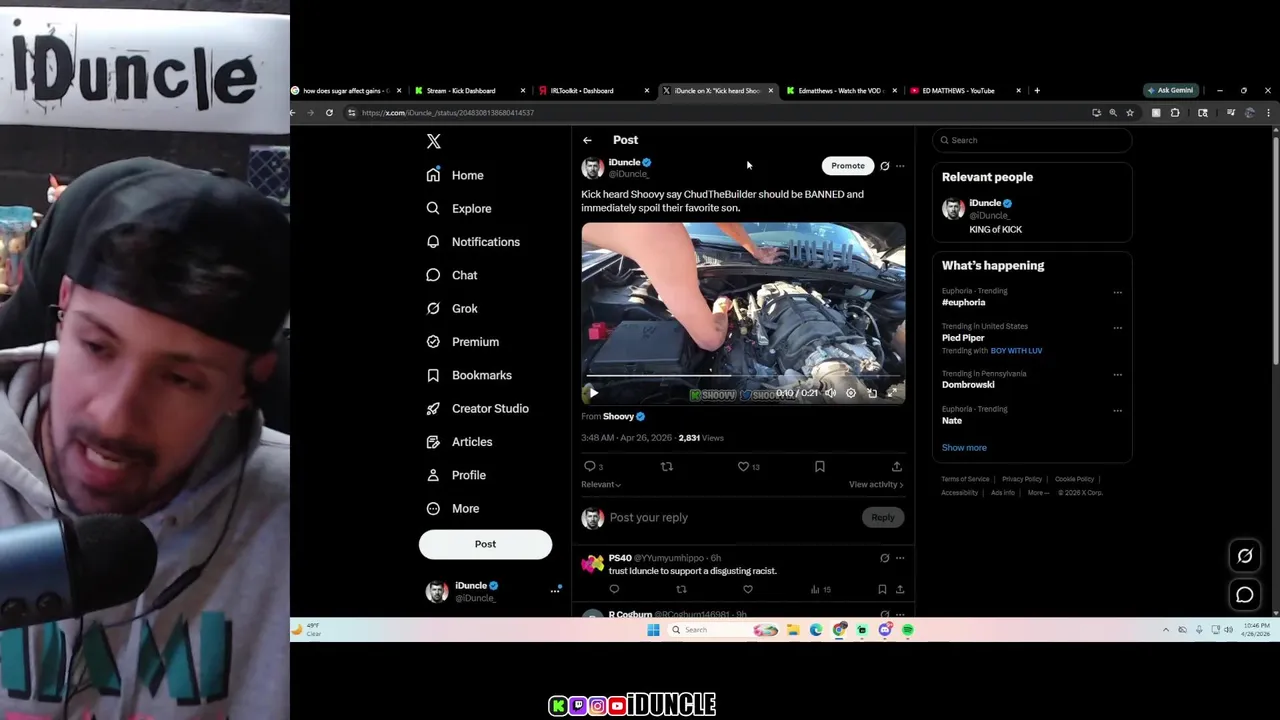Click the white Post button
Viewport: 1280px width, 720px height.
coord(485,544)
